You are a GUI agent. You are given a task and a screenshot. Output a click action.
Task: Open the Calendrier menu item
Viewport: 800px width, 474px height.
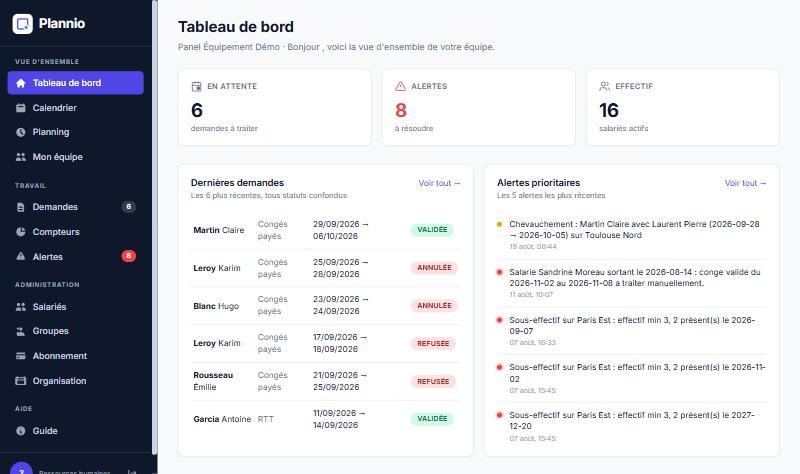(x=76, y=108)
